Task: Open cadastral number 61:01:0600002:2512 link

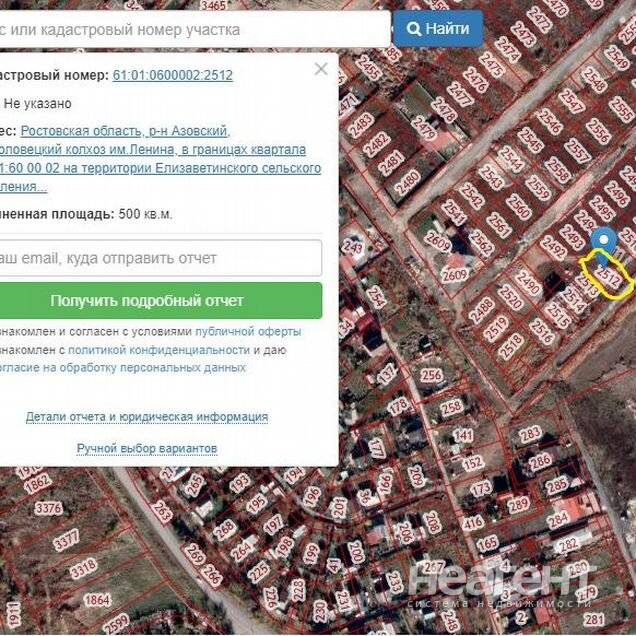Action: tap(172, 75)
